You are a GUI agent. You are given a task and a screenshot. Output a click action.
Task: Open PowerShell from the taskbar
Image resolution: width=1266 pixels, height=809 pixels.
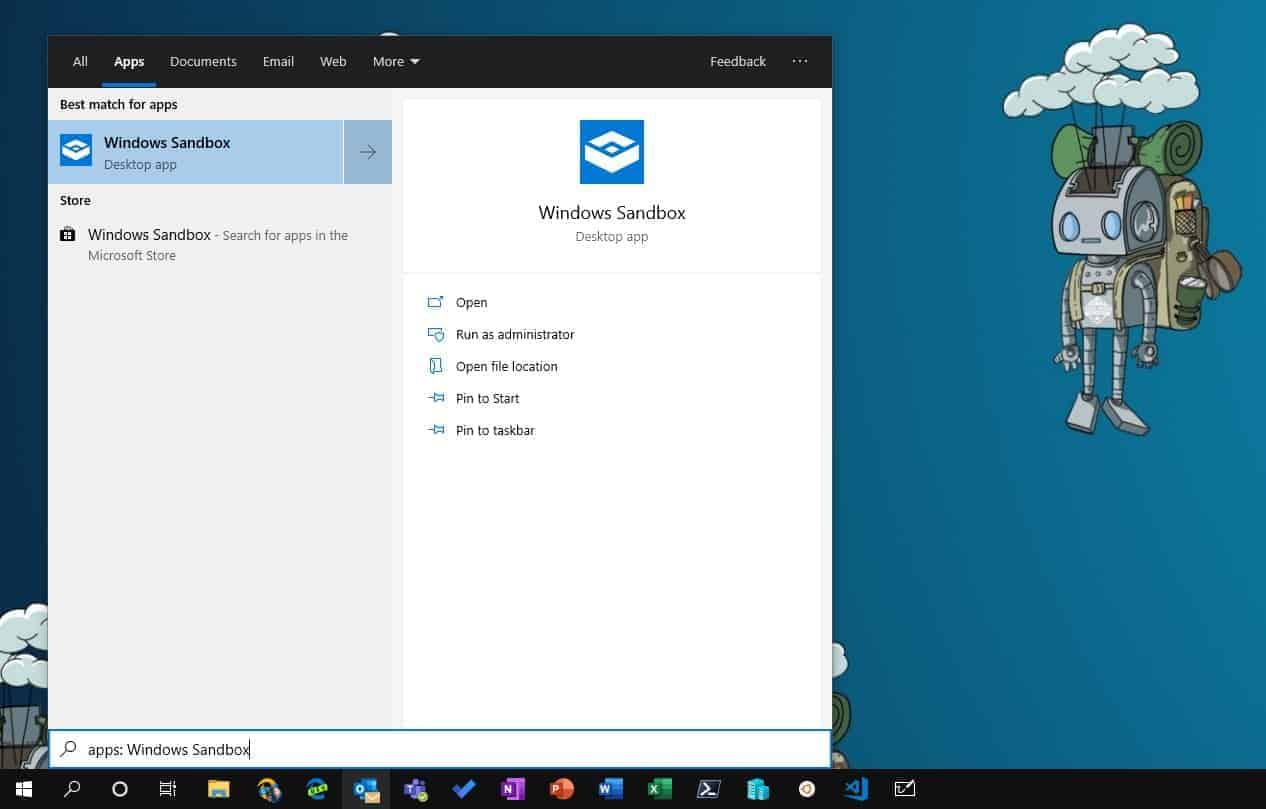click(x=709, y=789)
